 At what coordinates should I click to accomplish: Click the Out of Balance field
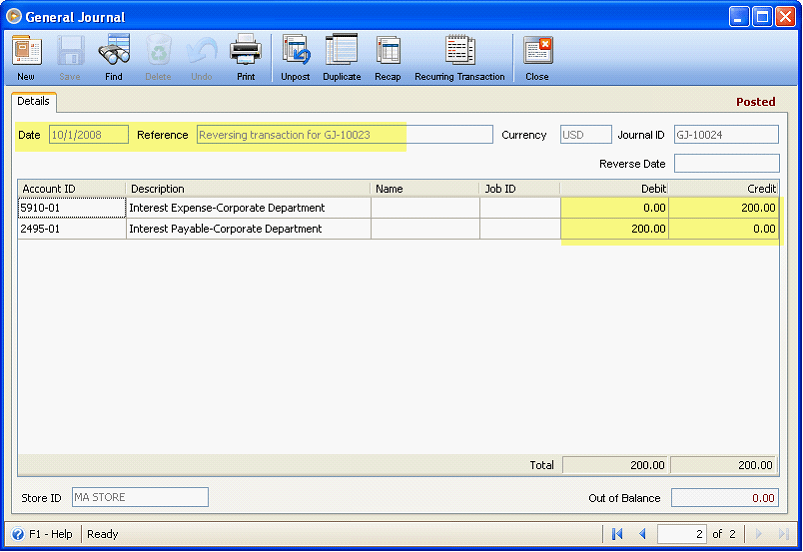point(725,498)
